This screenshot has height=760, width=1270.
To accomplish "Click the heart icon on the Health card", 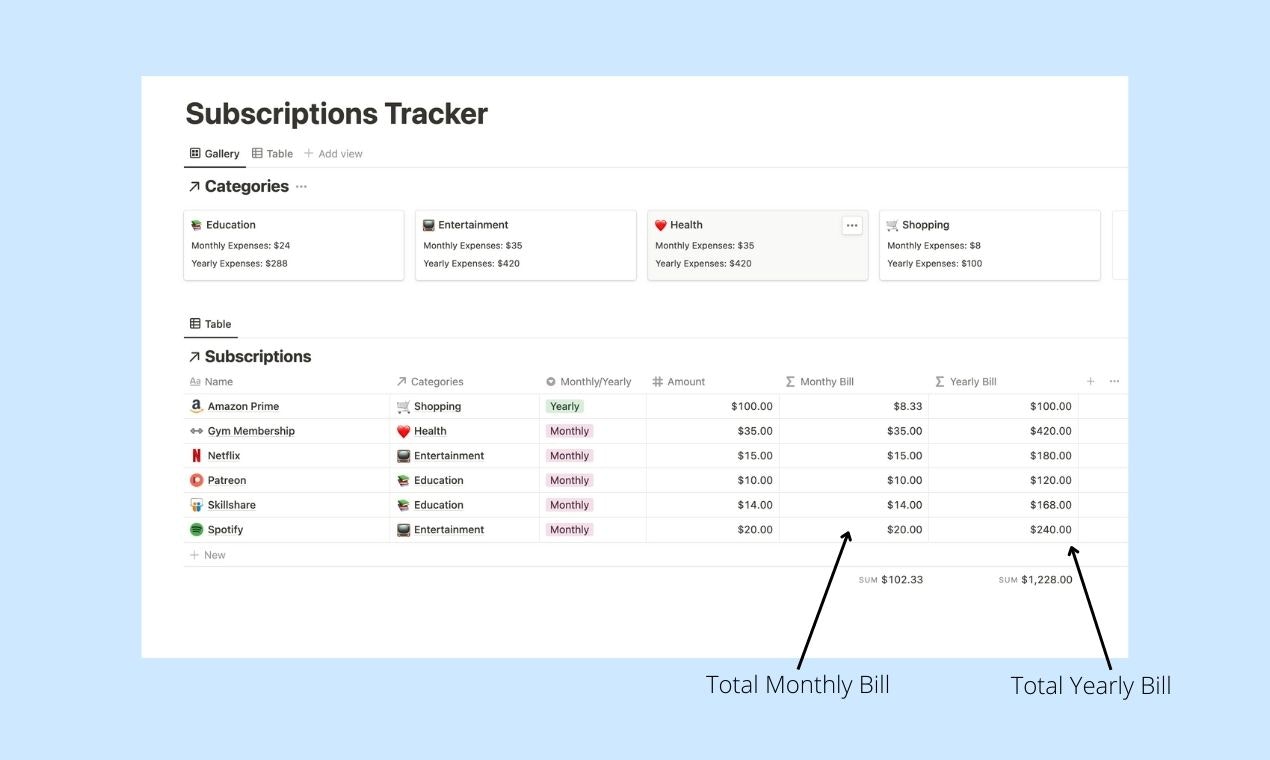I will pyautogui.click(x=661, y=225).
